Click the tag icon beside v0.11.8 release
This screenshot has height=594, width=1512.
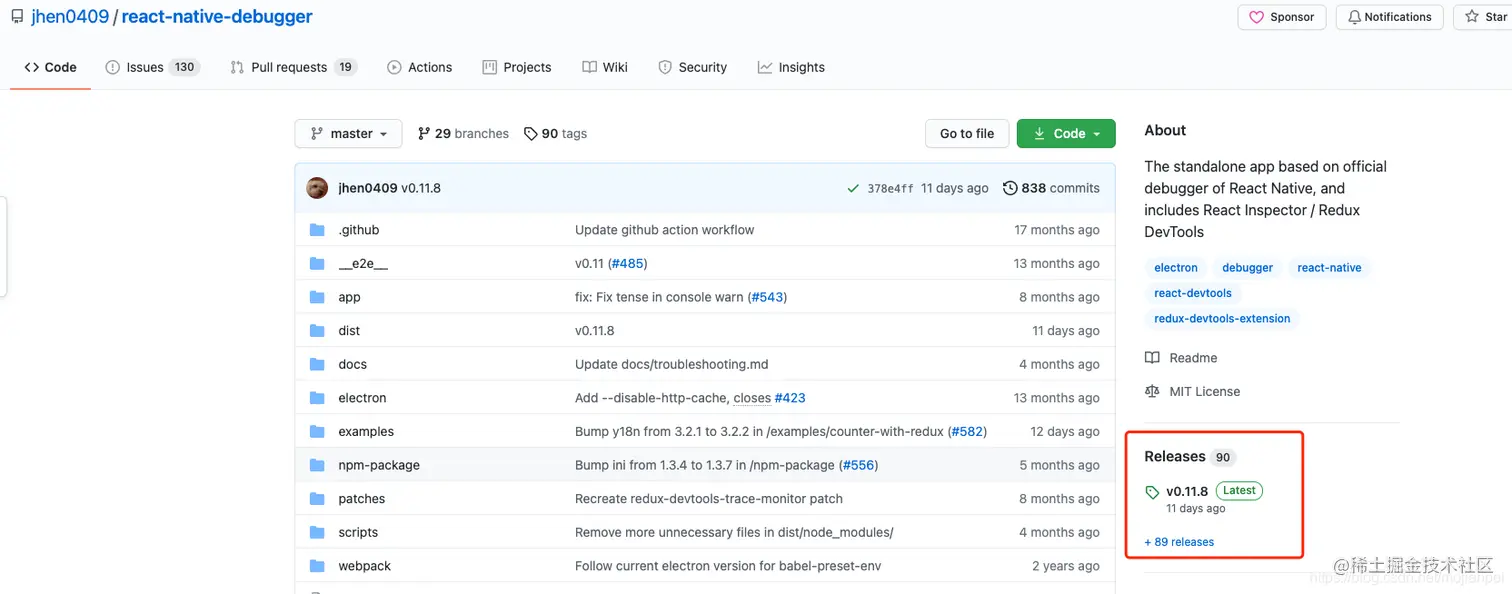click(1152, 492)
